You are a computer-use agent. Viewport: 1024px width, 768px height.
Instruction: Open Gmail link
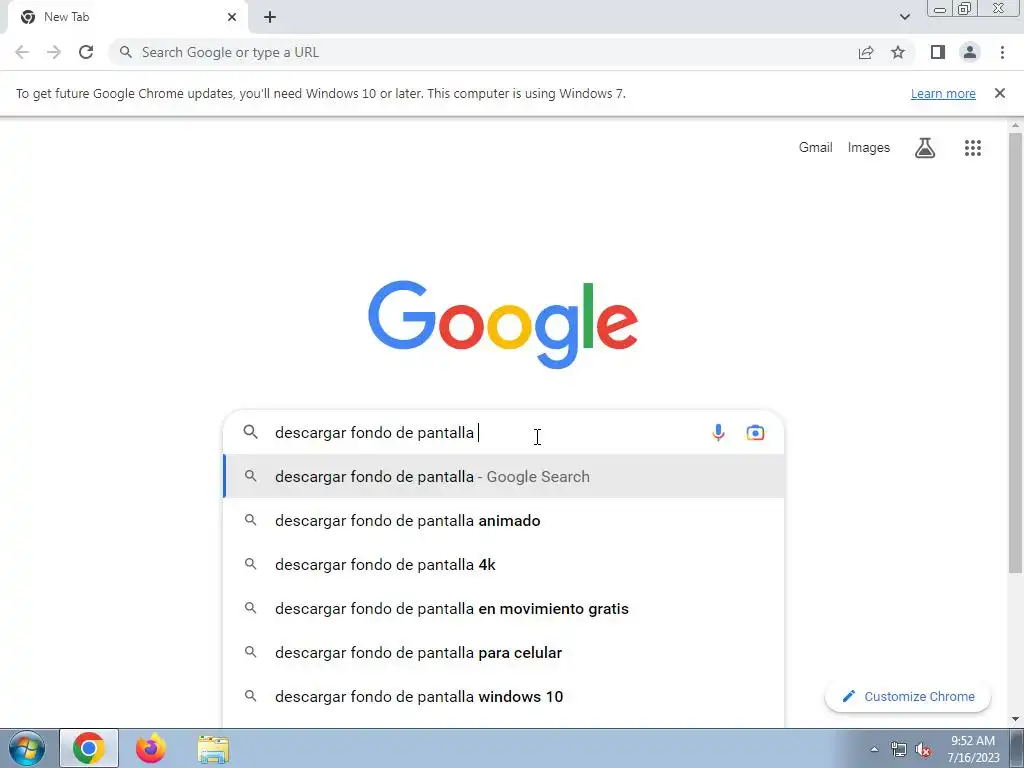click(x=816, y=148)
